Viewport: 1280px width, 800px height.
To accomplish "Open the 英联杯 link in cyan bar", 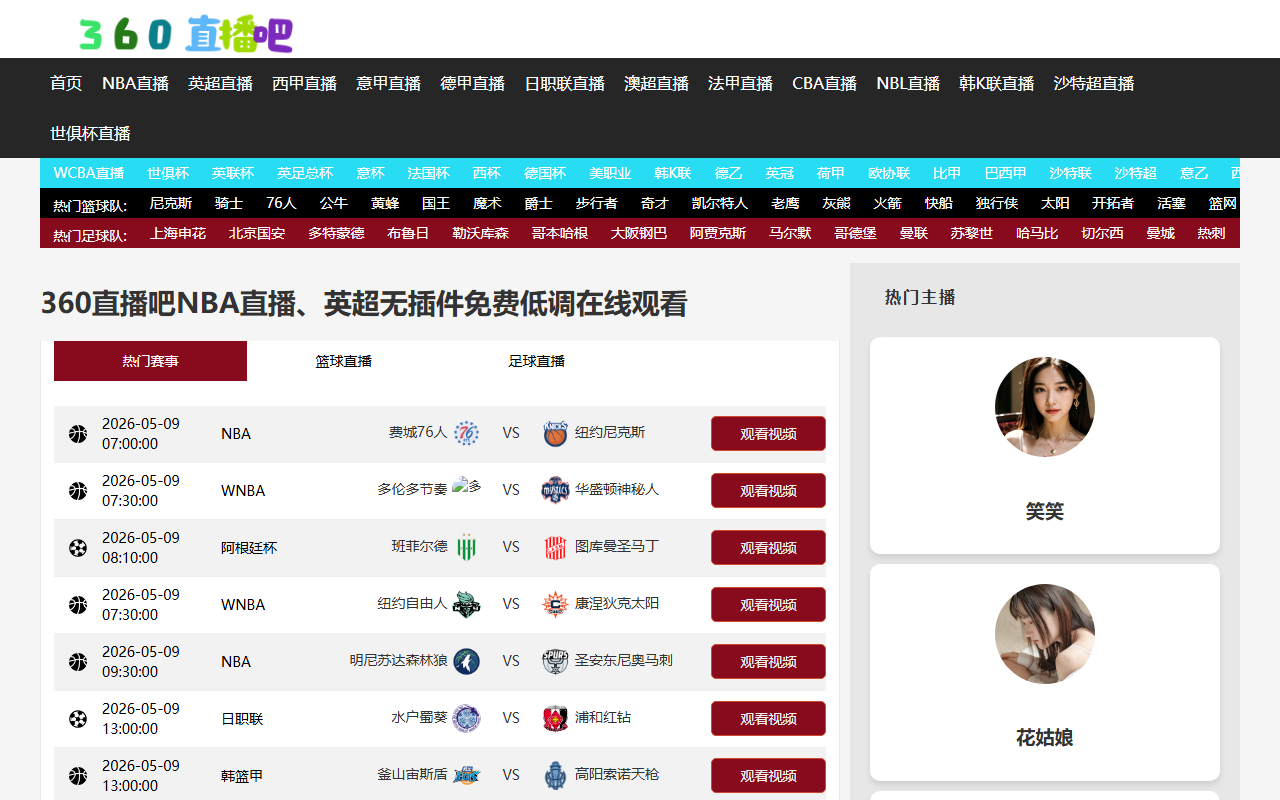I will click(232, 173).
